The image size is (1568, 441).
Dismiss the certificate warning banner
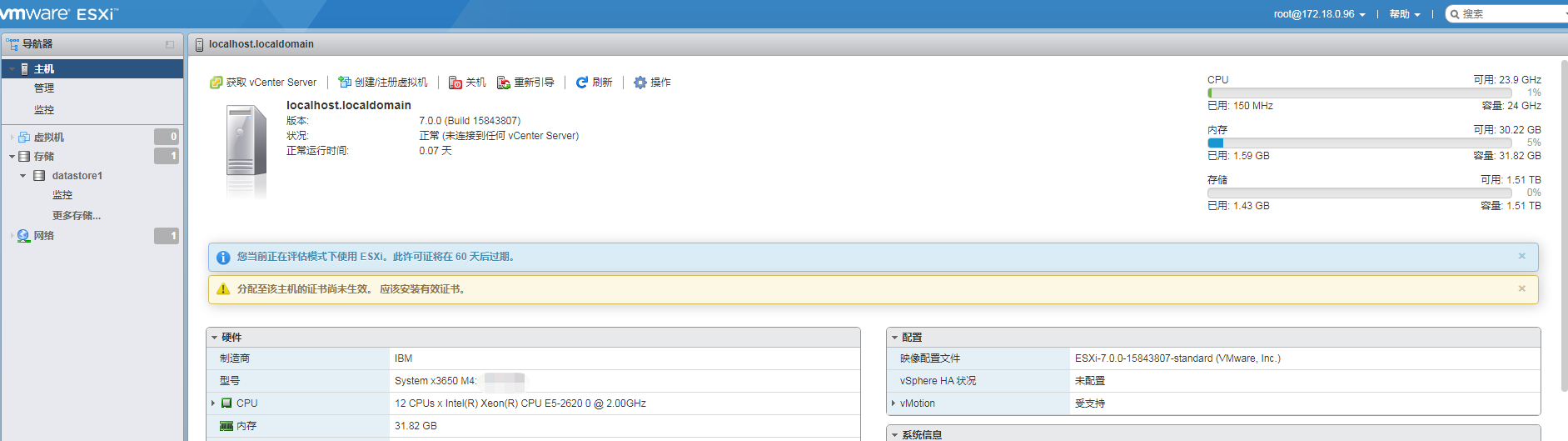pyautogui.click(x=1522, y=289)
